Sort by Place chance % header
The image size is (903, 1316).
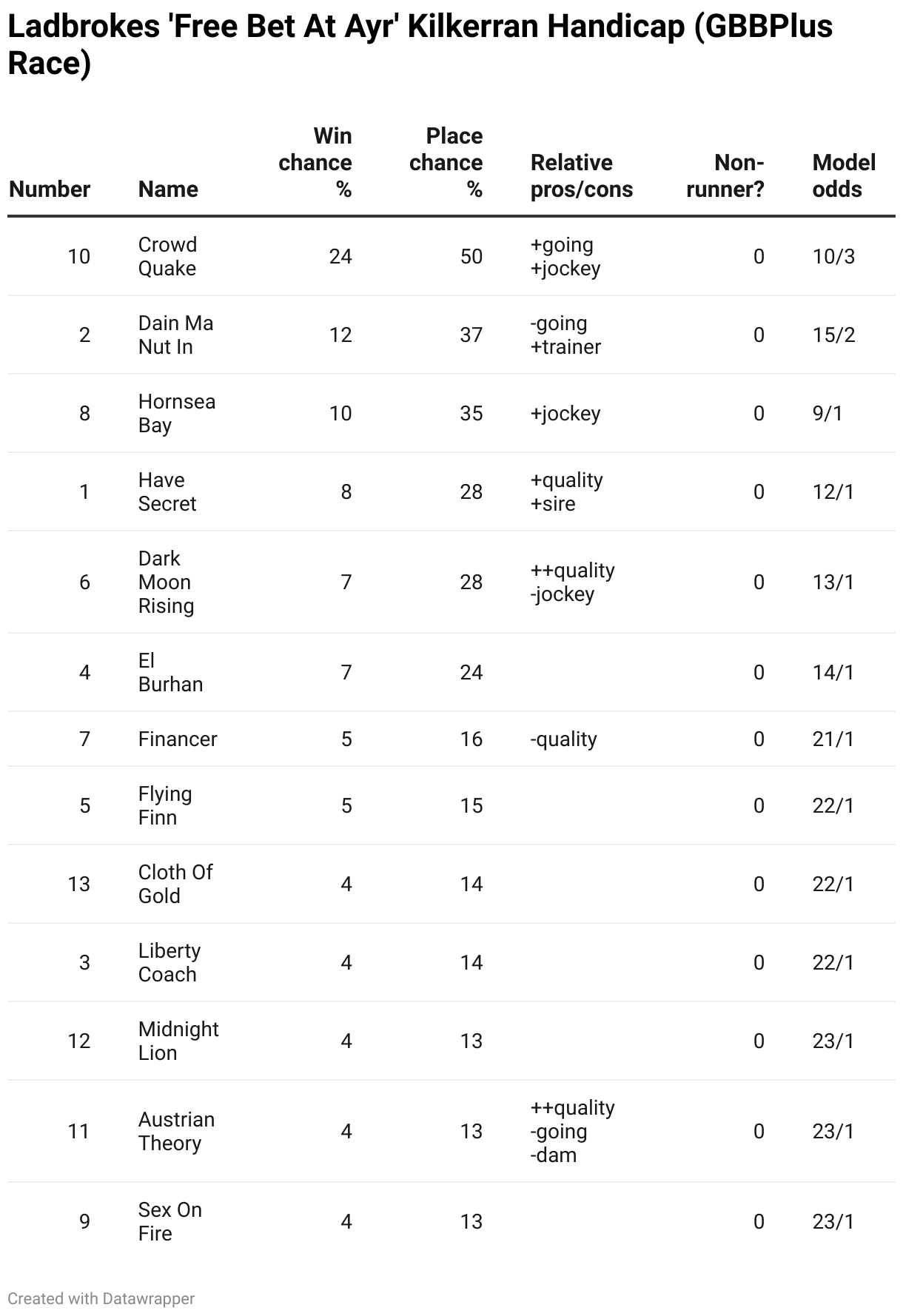coord(446,163)
